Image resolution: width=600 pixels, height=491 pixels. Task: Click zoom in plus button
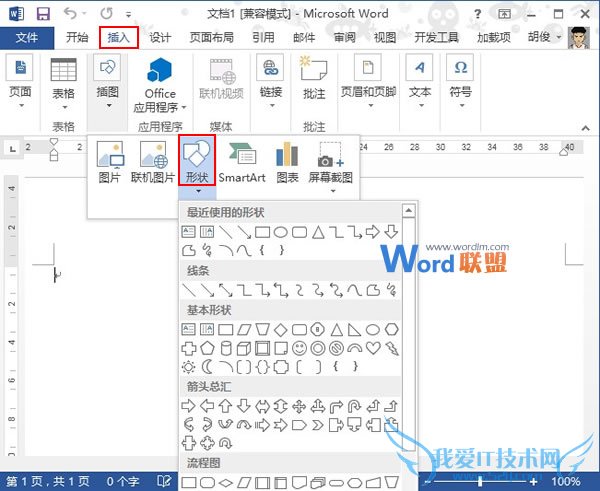[x=533, y=481]
